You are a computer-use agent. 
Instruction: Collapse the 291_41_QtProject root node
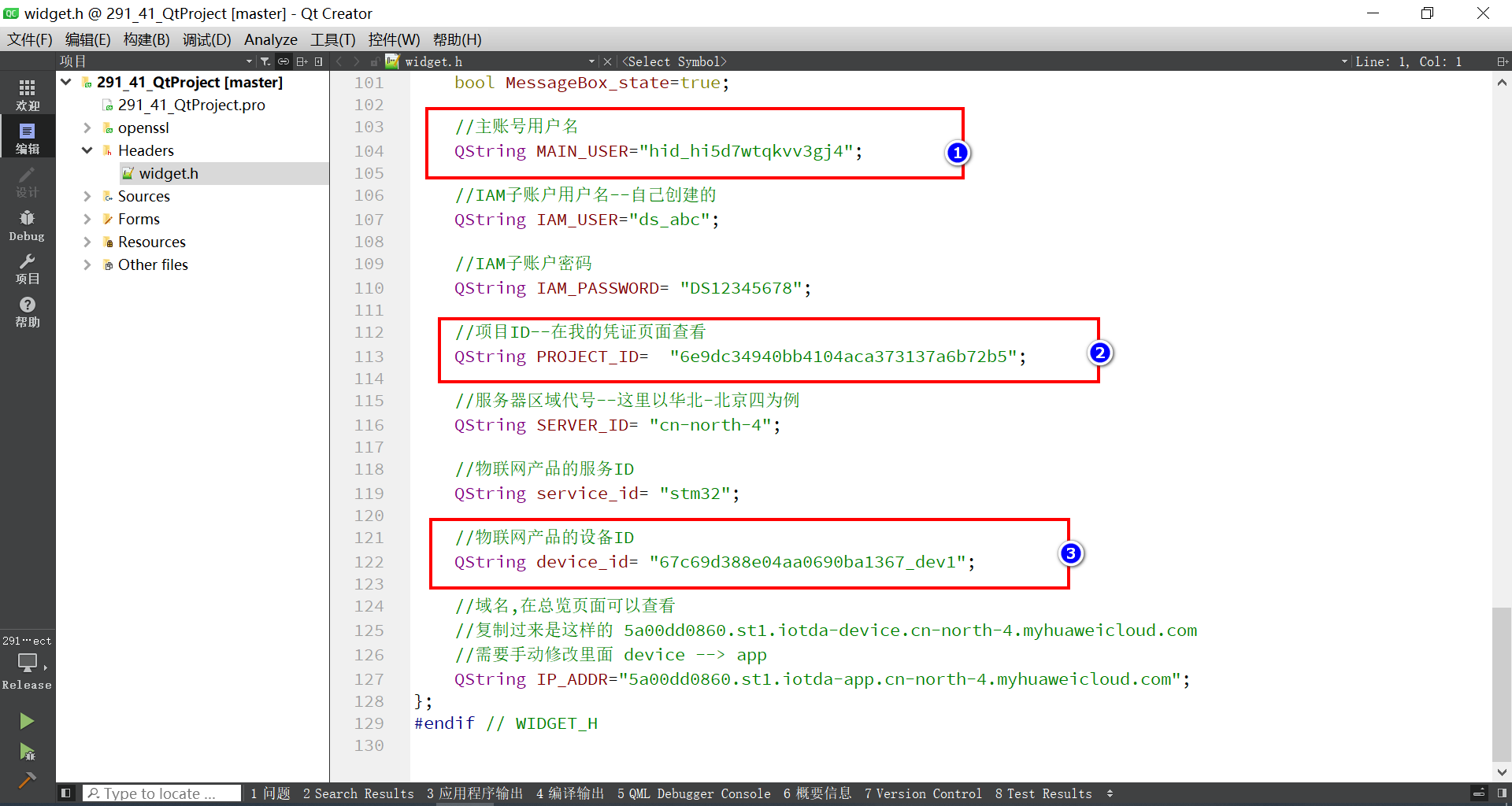pyautogui.click(x=66, y=82)
